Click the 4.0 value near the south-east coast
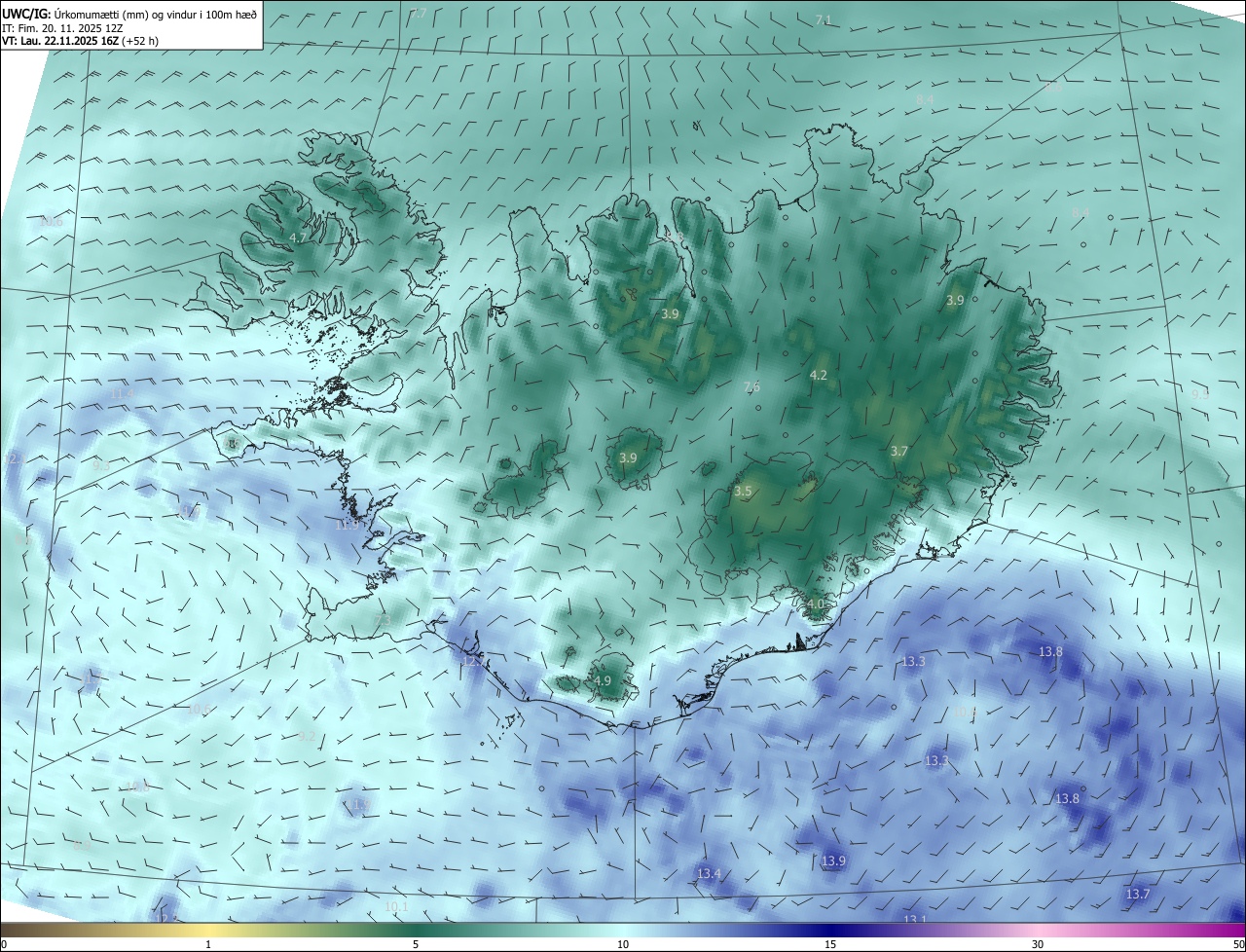This screenshot has height=952, width=1246. [x=816, y=604]
